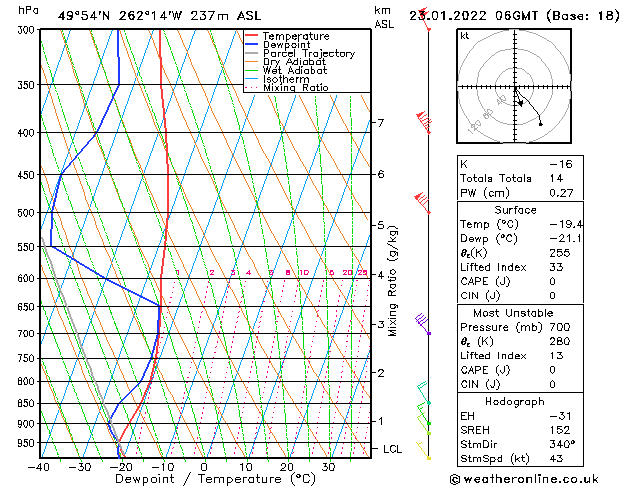The image size is (629, 486).
Task: Click the 'Mixing Ratio' legend label
Action: click(296, 87)
